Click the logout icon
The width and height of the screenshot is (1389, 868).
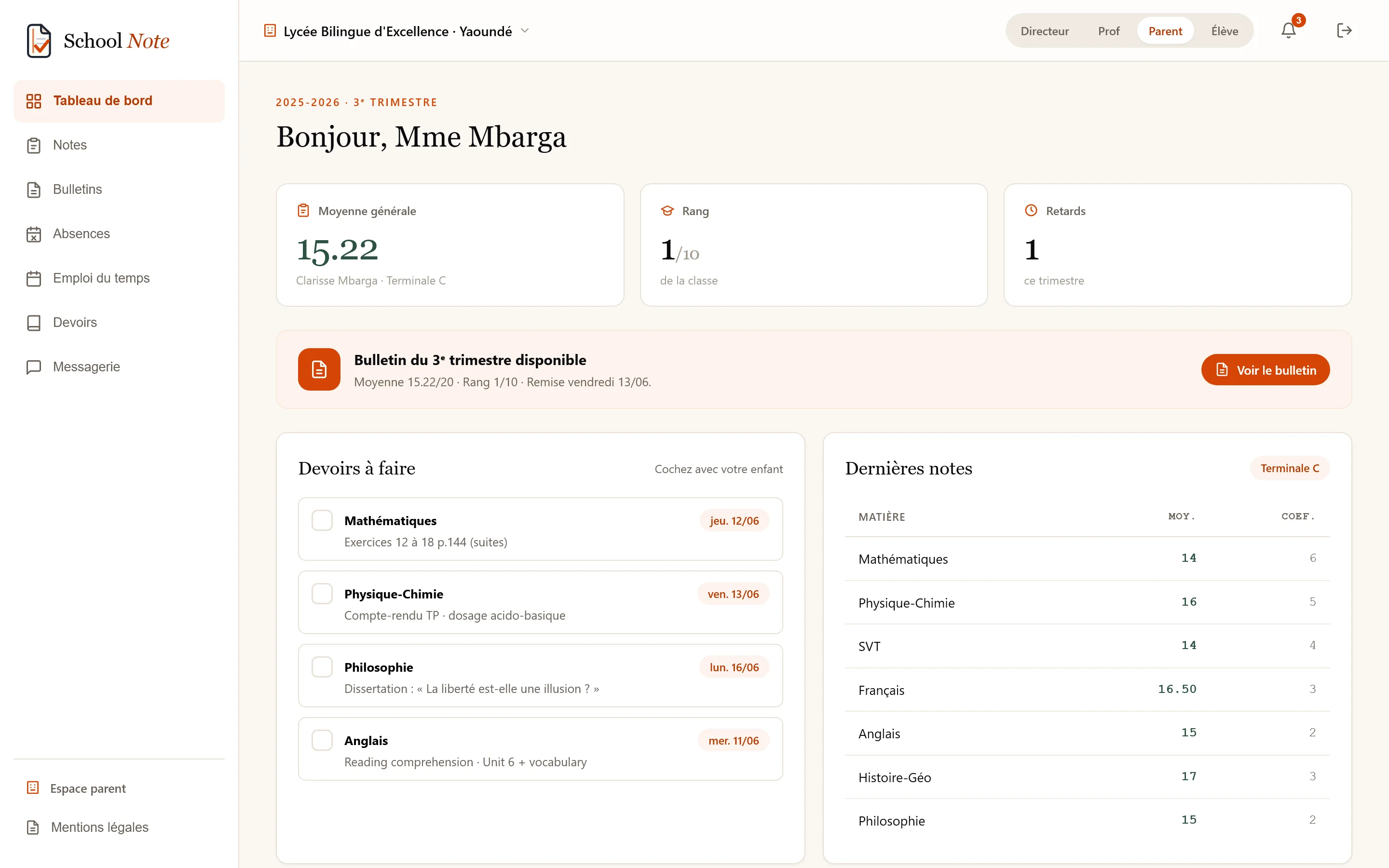[x=1344, y=30]
